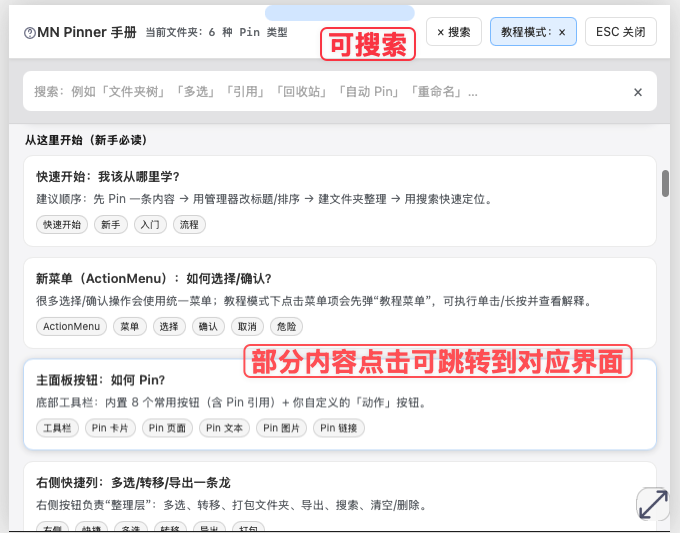Close the manual via ESC 关闭
Image resolution: width=680 pixels, height=533 pixels.
pos(620,32)
